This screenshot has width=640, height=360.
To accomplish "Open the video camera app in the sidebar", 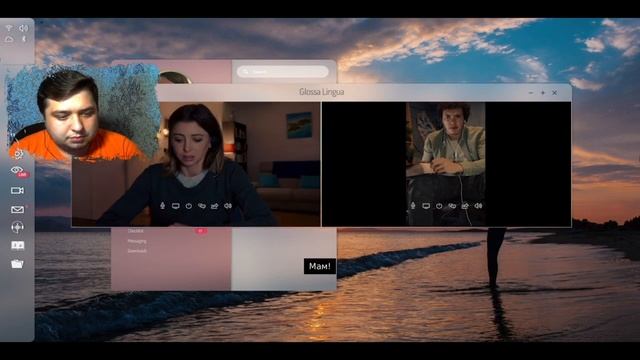I will click(17, 191).
